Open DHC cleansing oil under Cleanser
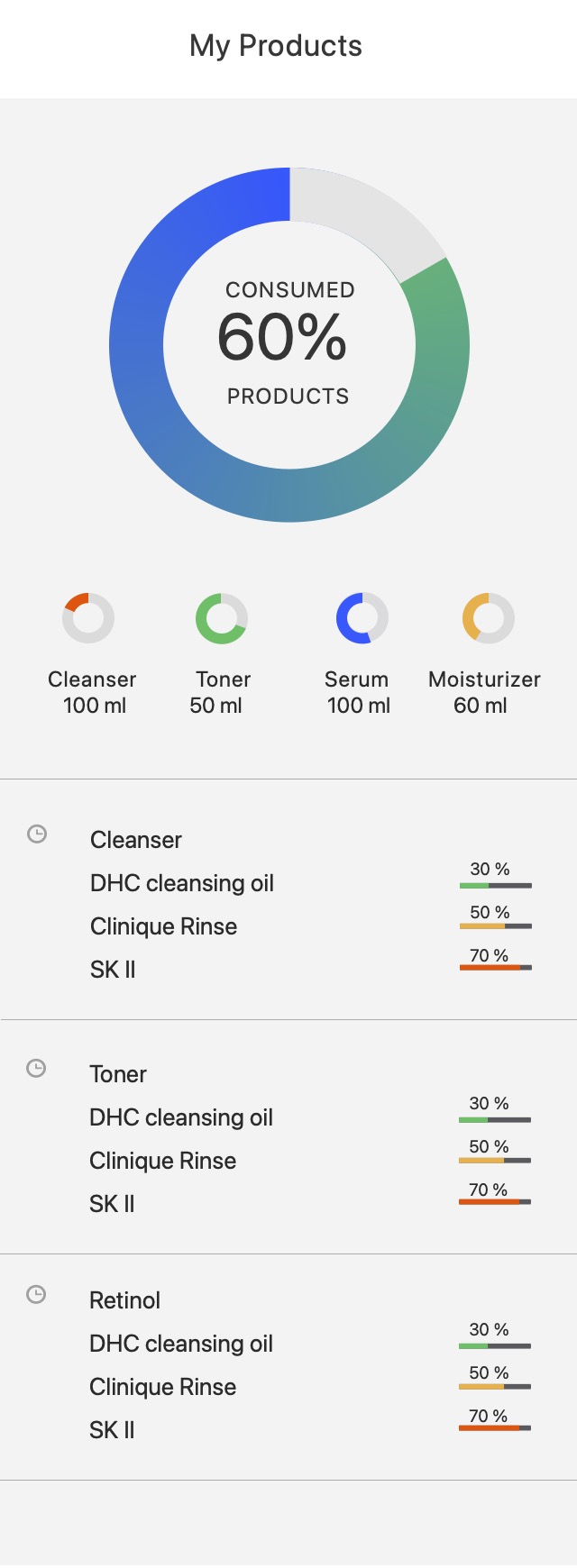Image resolution: width=577 pixels, height=1568 pixels. 182,883
